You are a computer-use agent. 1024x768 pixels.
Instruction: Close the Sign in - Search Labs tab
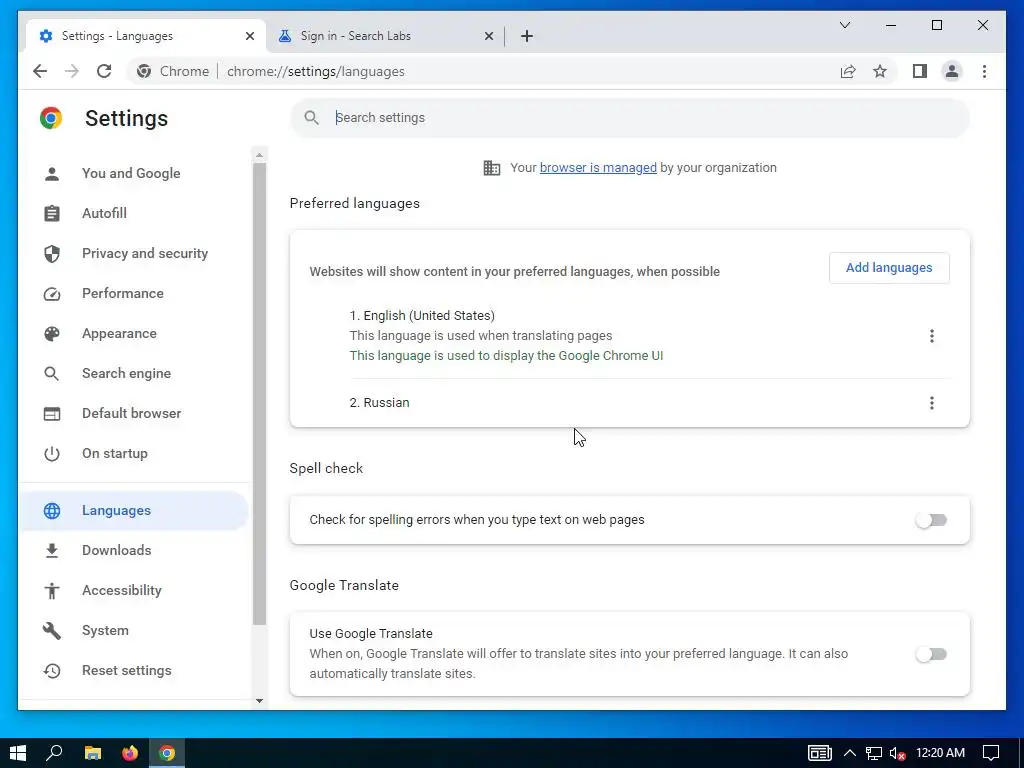point(488,36)
